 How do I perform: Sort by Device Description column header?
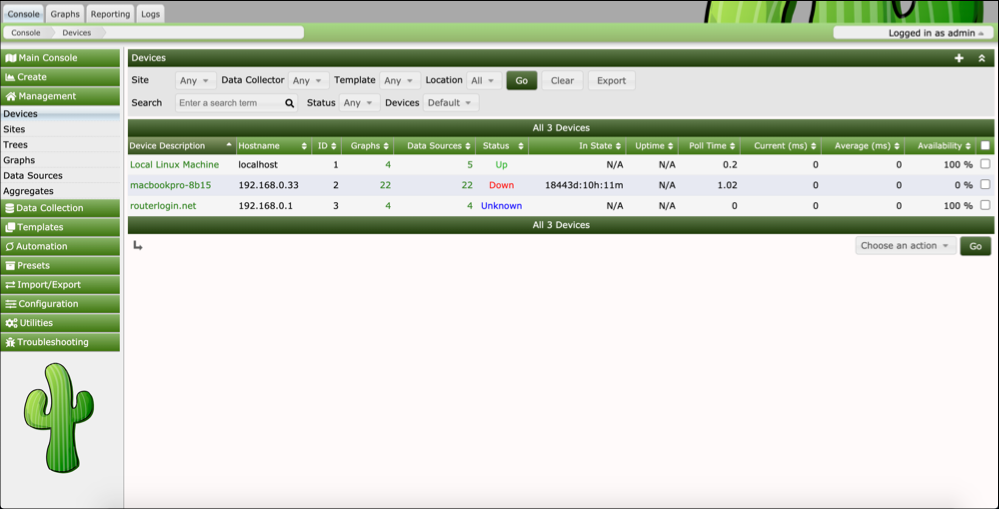182,146
